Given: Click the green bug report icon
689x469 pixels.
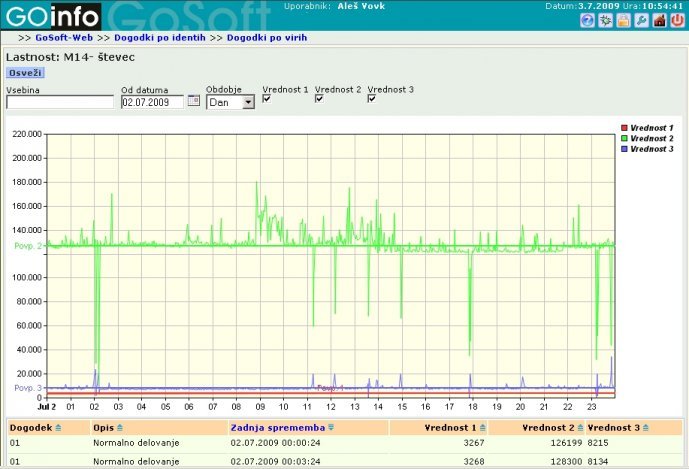Looking at the screenshot, I should coord(605,20).
